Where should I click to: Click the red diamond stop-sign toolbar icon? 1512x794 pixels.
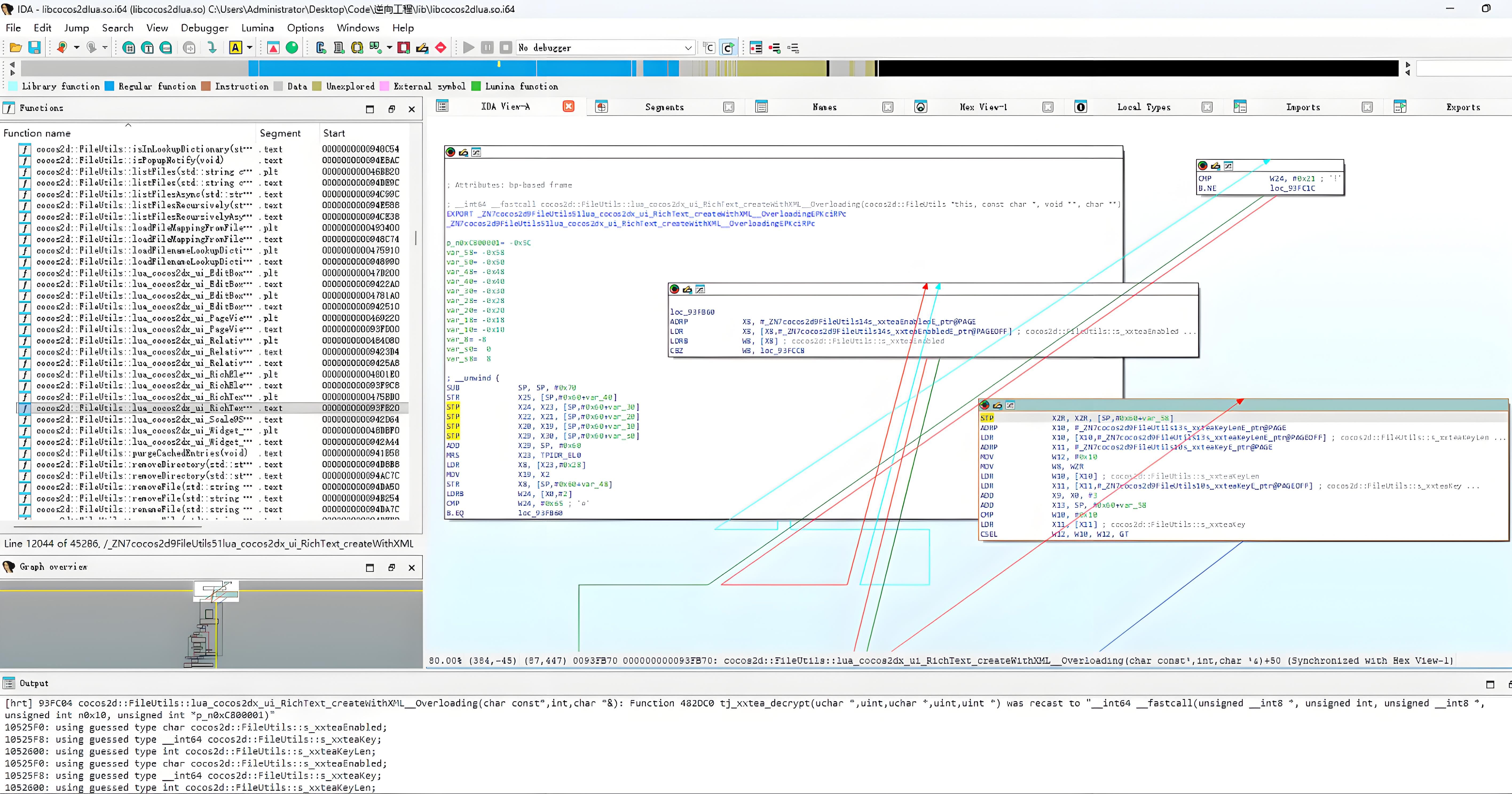point(441,47)
